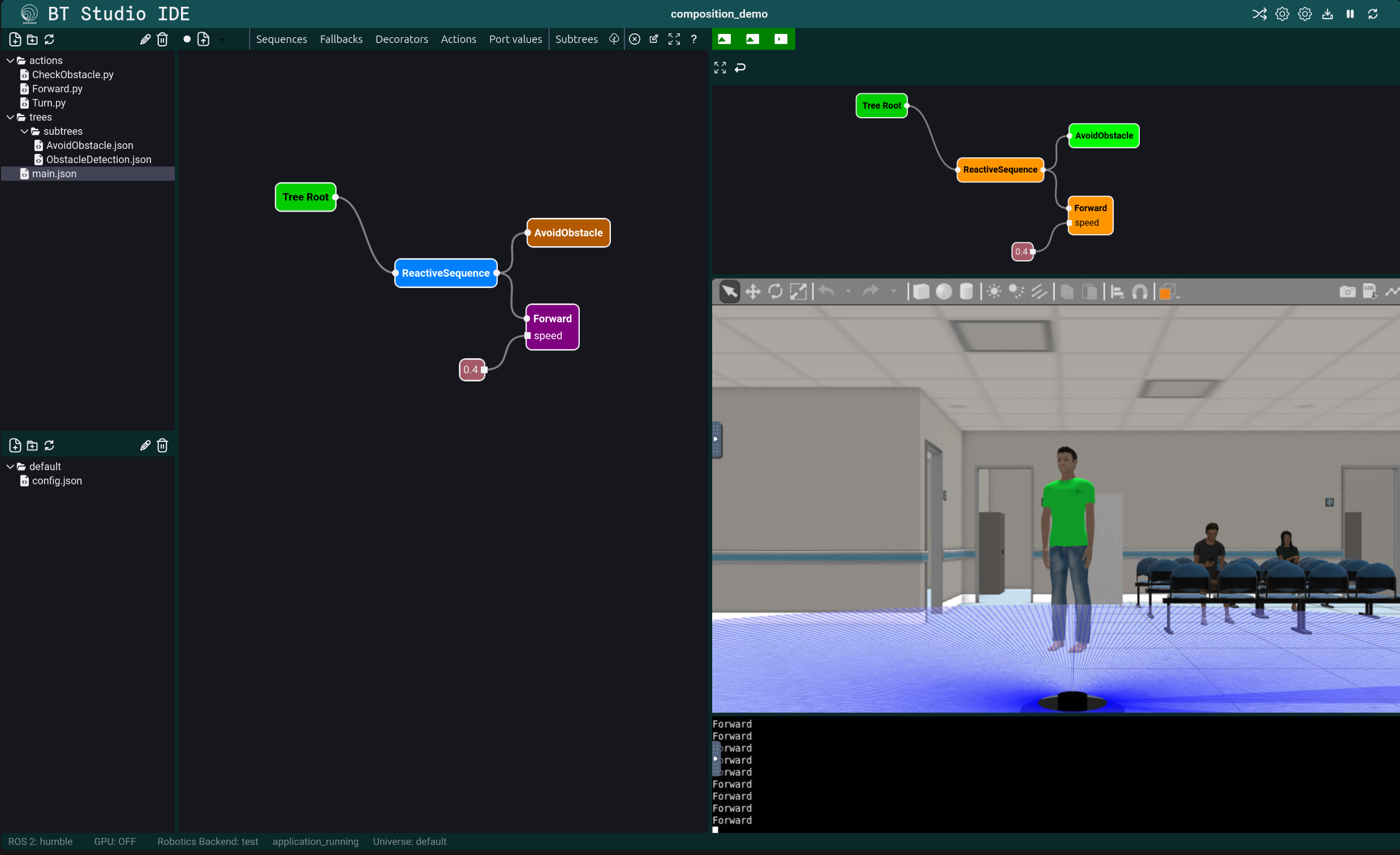Rename with the pencil icon above the default folder
Image resolution: width=1400 pixels, height=855 pixels.
(x=145, y=445)
